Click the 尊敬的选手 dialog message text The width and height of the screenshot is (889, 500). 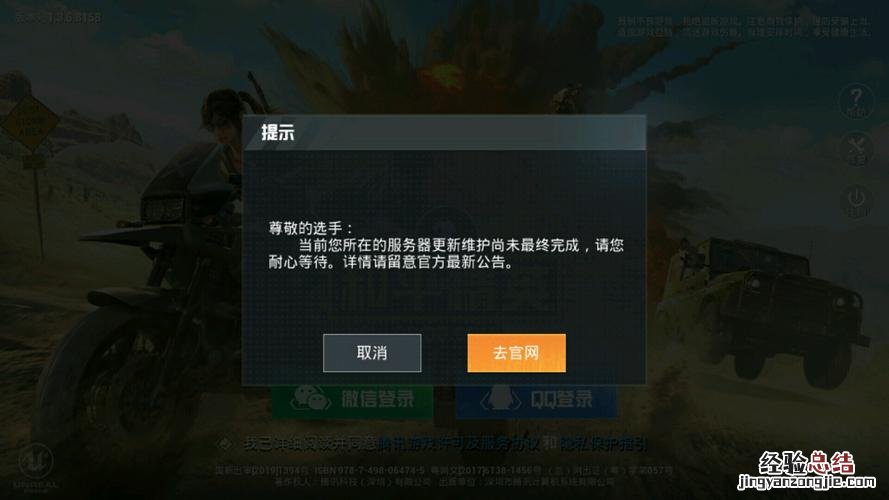coord(446,245)
